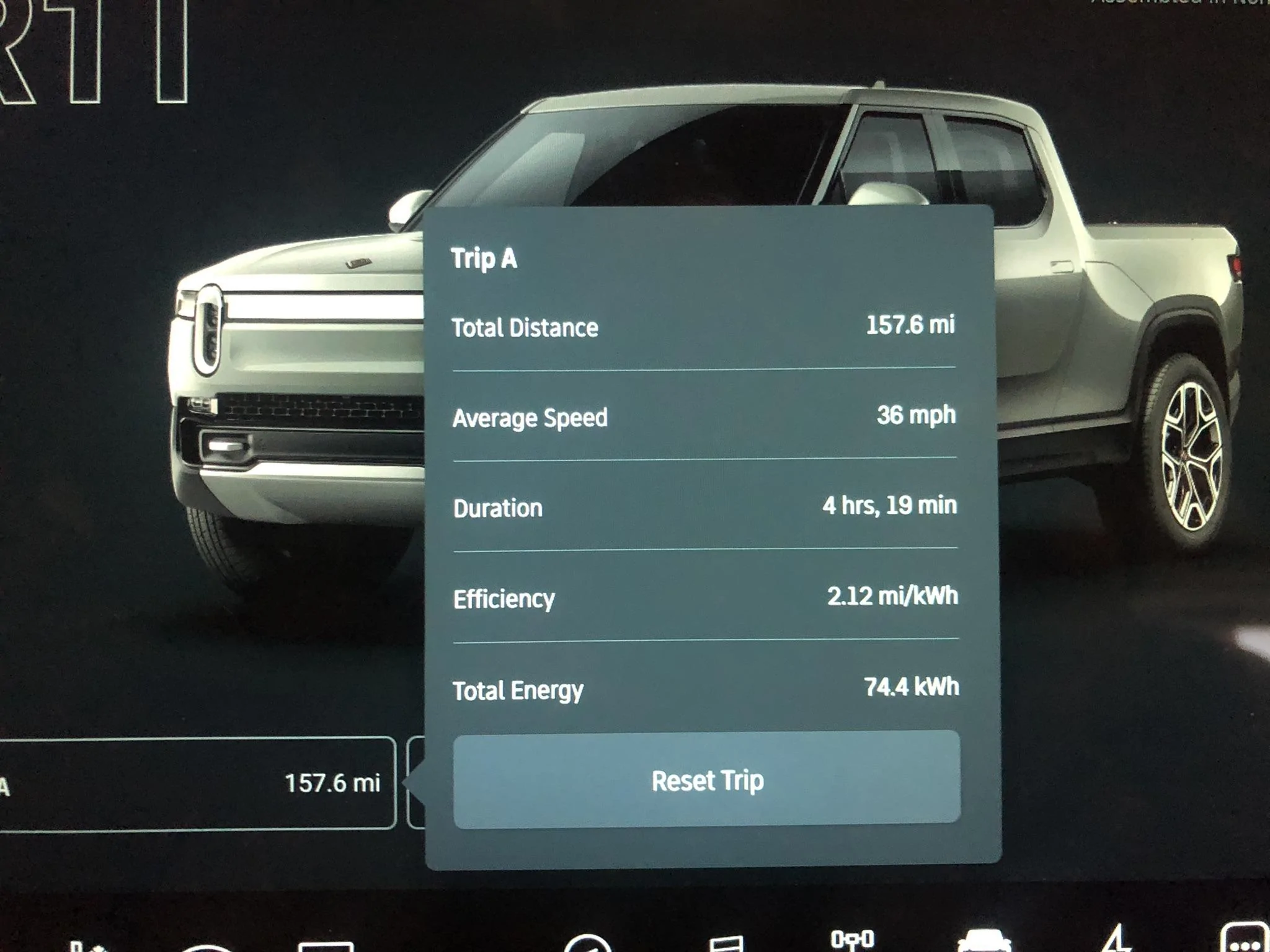Tap the Average Speed label
Image resolution: width=1270 pixels, height=952 pixels.
(x=530, y=418)
